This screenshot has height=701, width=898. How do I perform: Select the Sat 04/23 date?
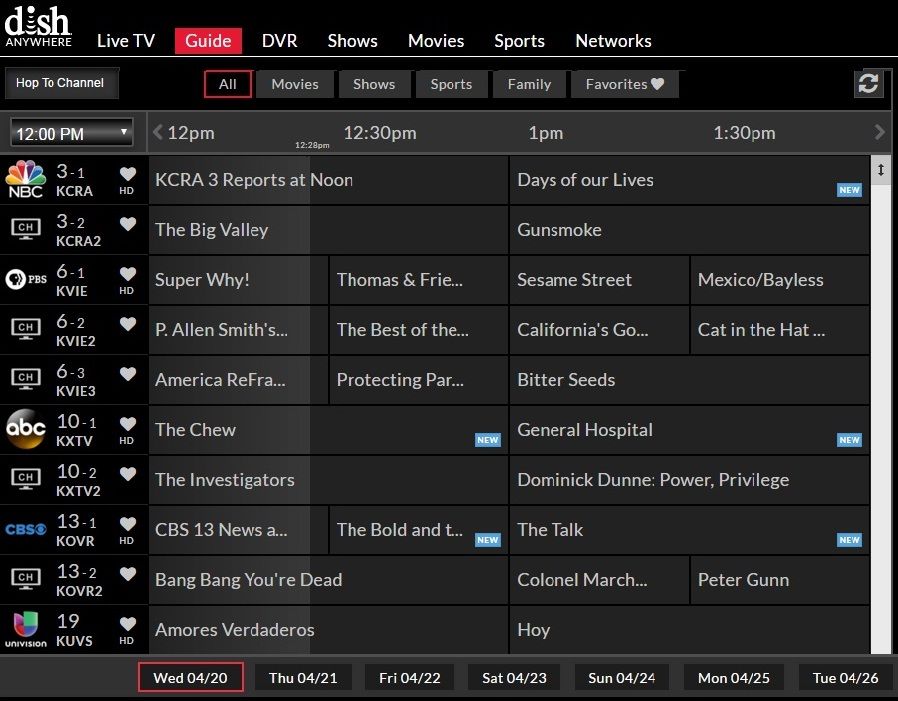(x=514, y=678)
